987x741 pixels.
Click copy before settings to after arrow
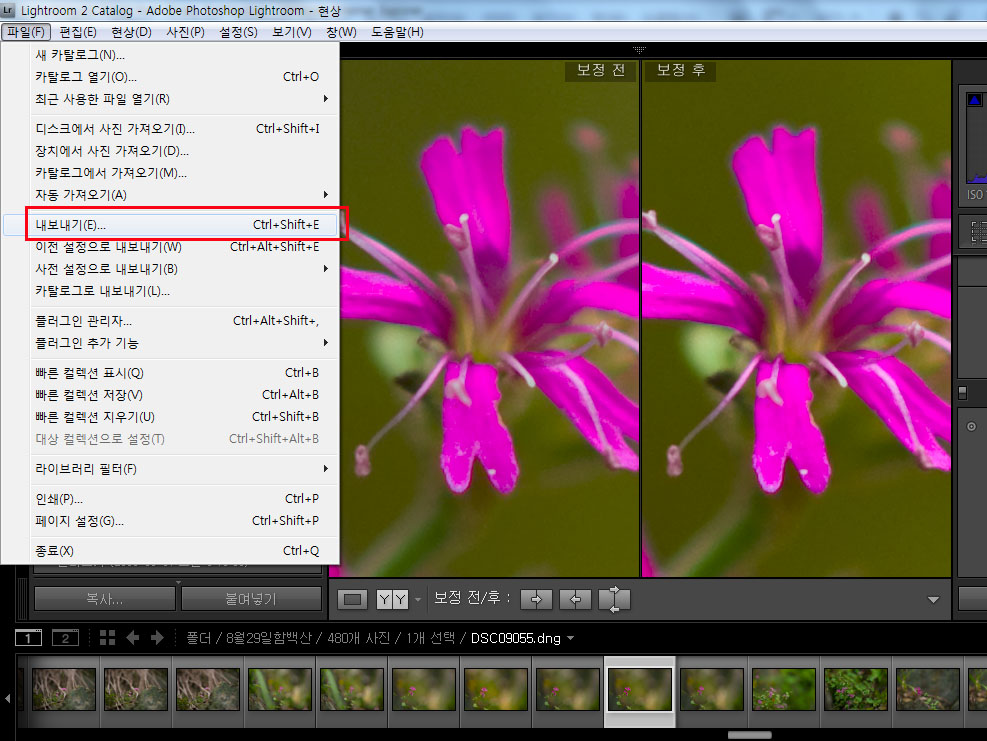coord(537,599)
